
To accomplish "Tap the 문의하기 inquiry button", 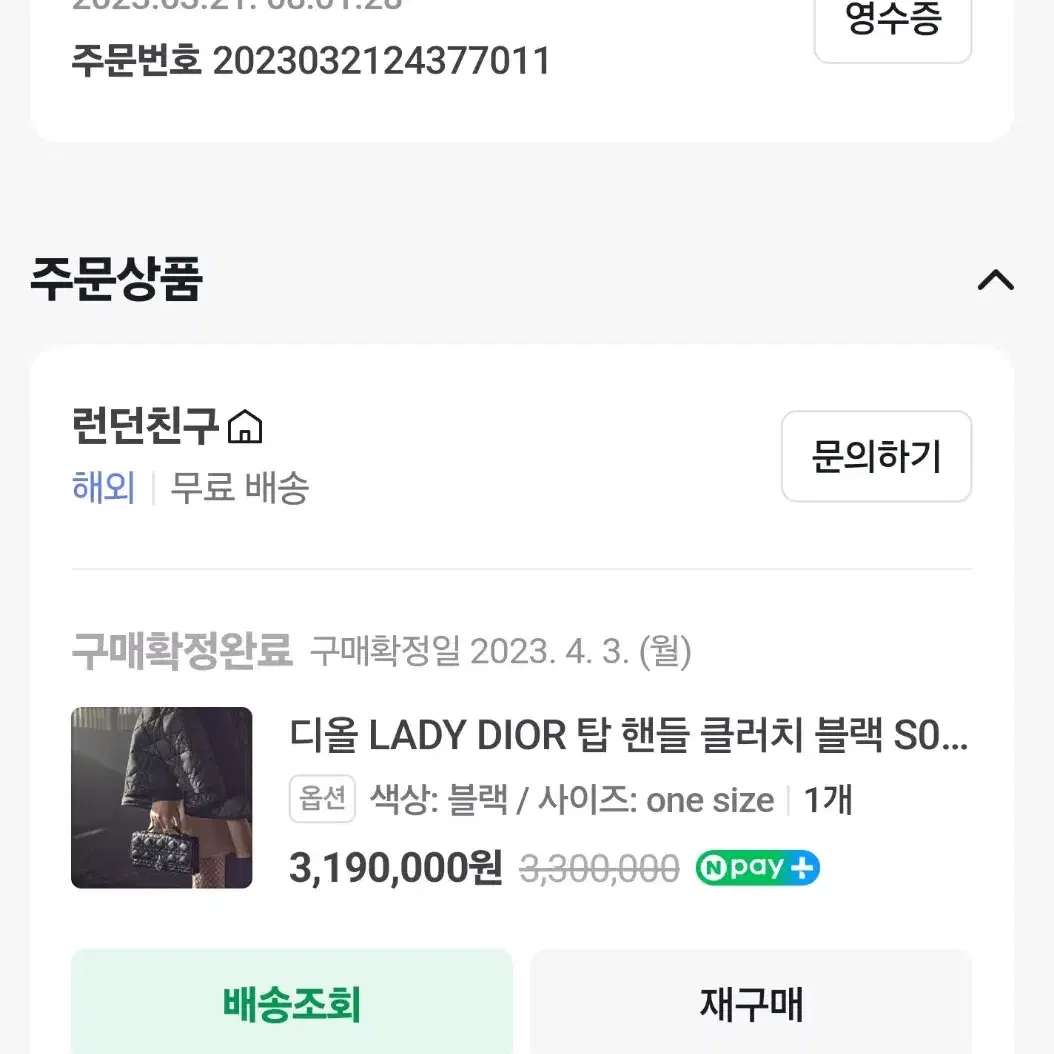I will coord(876,456).
